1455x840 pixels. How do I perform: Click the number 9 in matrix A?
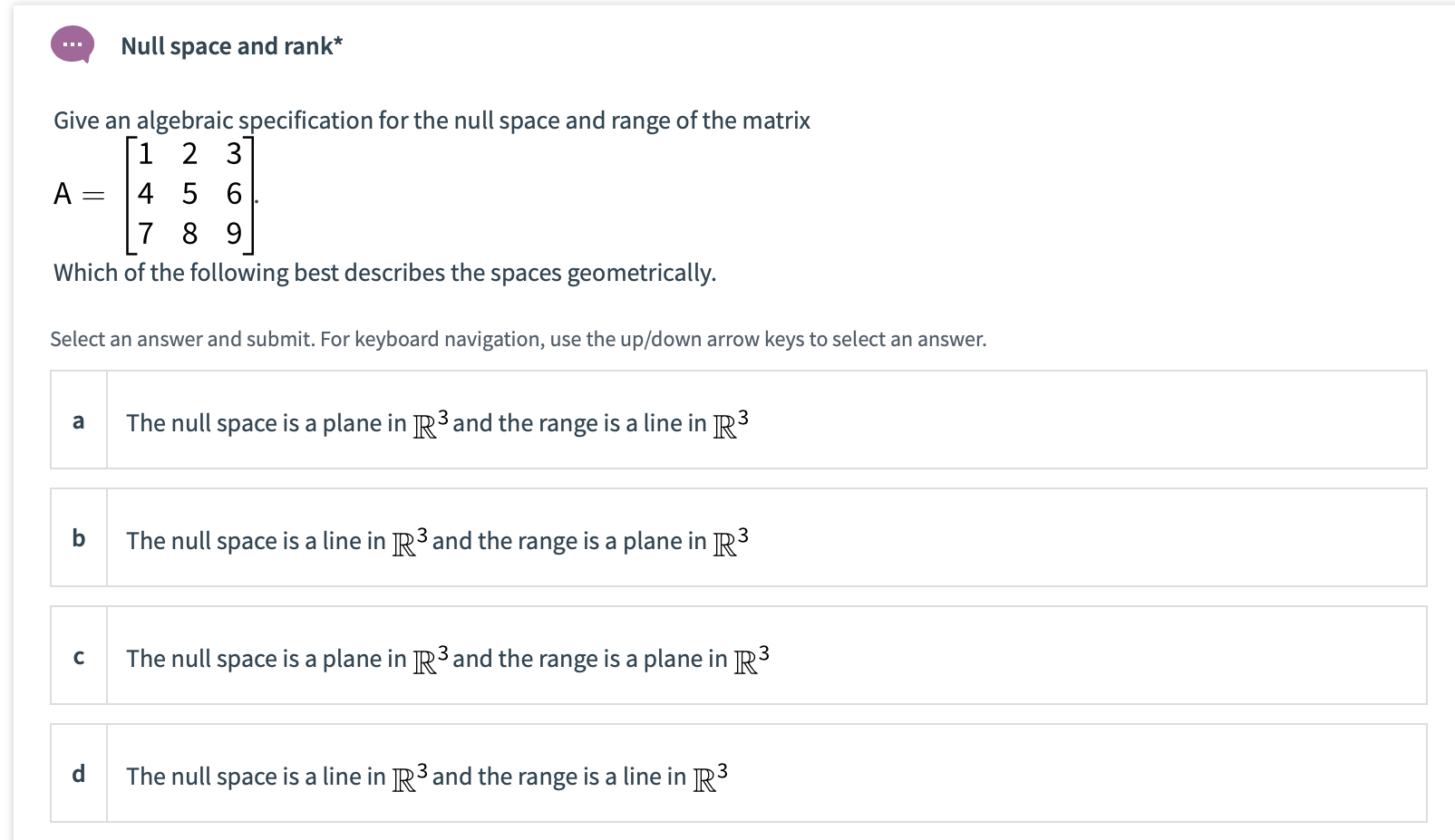[x=234, y=234]
